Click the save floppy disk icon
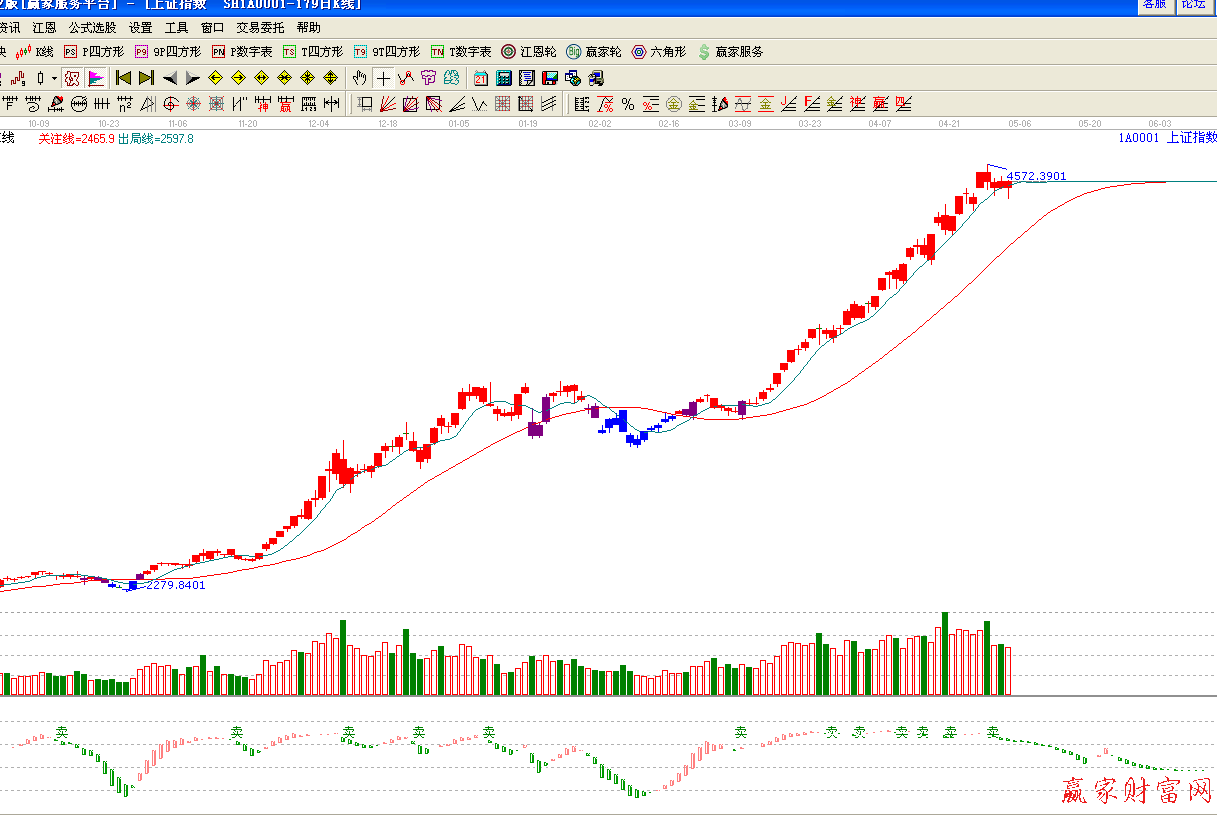 pos(549,78)
